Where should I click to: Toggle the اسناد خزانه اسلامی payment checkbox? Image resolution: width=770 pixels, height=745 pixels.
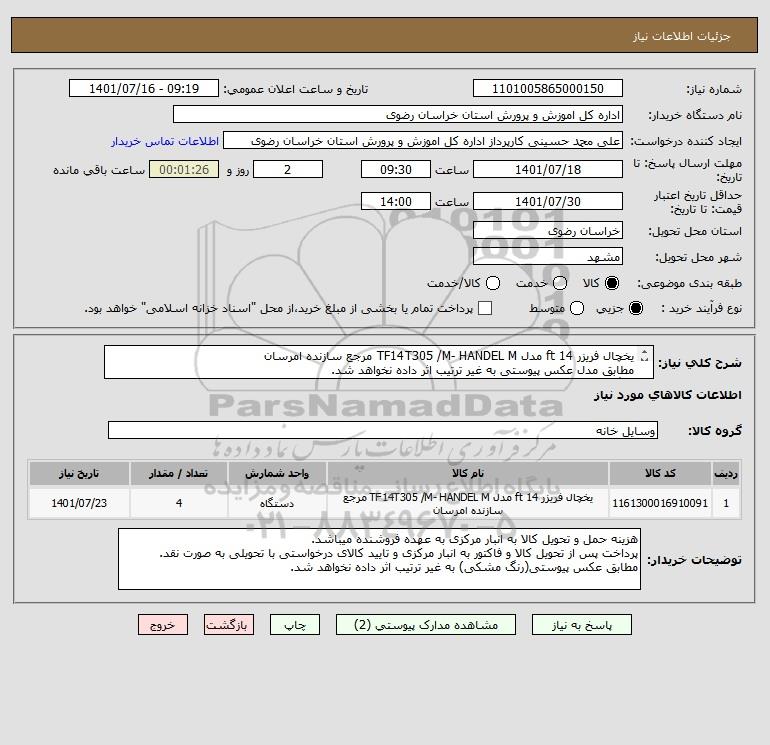485,308
